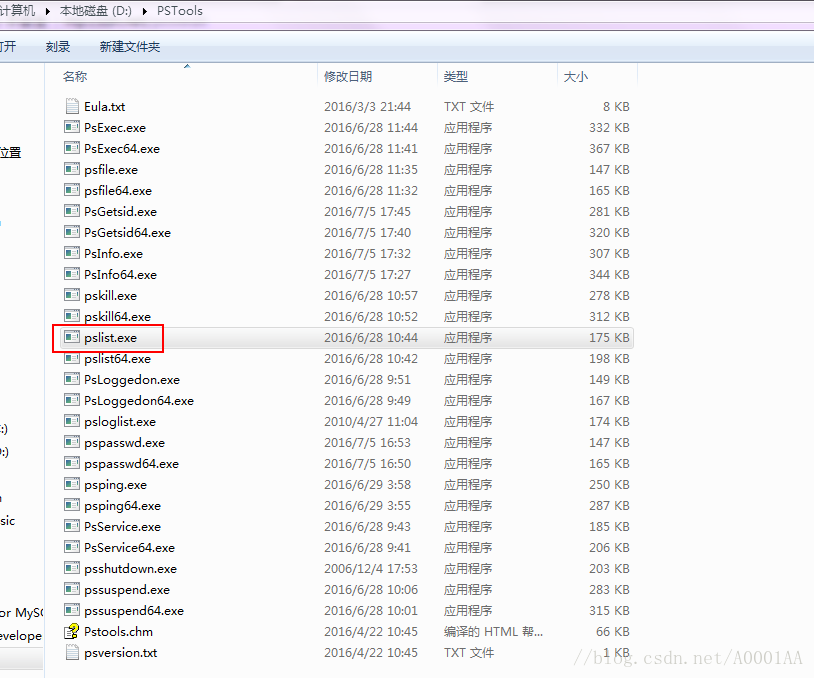Select the pslist.exe icon
The width and height of the screenshot is (814, 678).
(72, 337)
